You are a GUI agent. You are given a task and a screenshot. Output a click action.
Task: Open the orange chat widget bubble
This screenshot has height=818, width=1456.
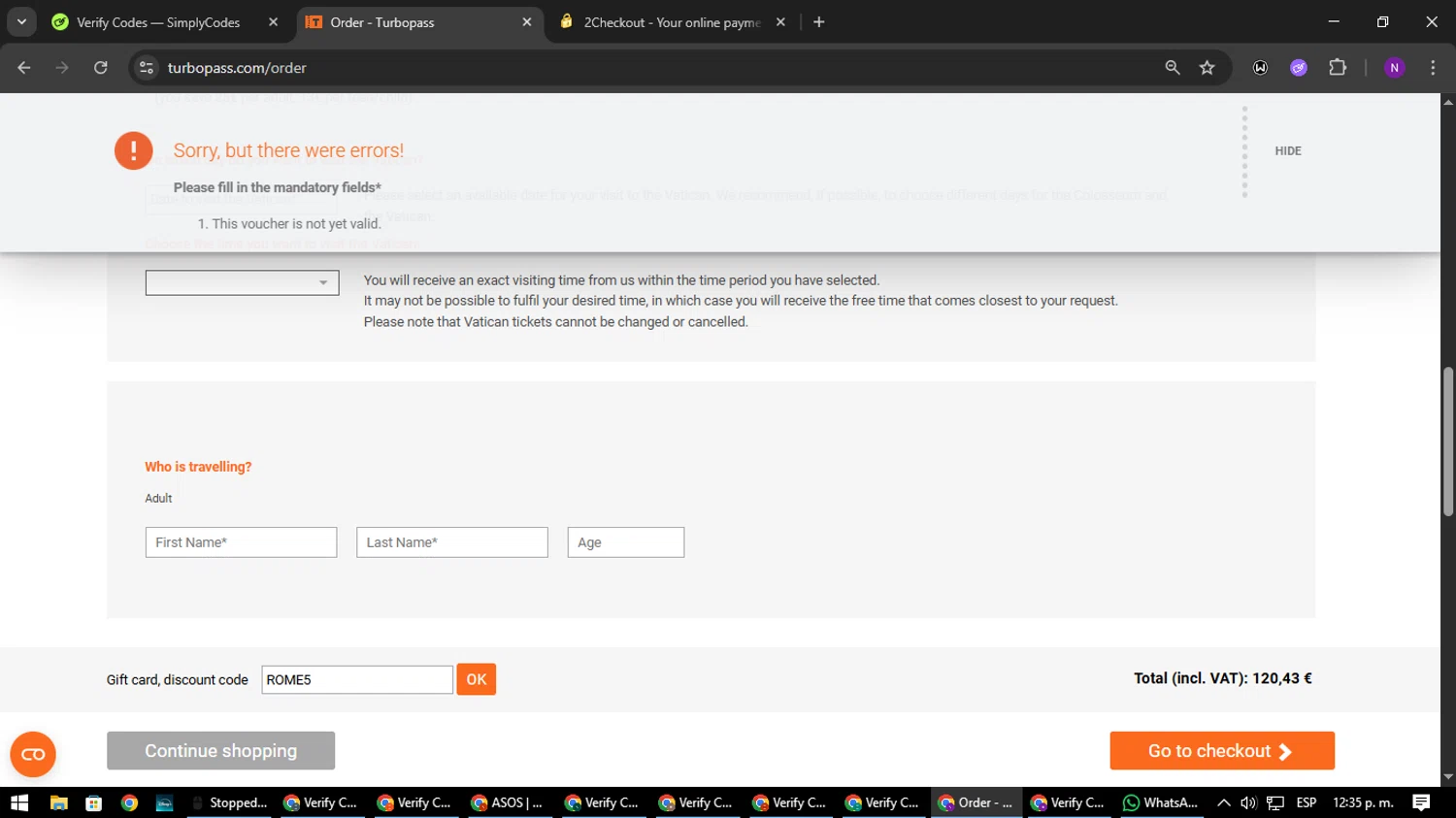pyautogui.click(x=33, y=754)
